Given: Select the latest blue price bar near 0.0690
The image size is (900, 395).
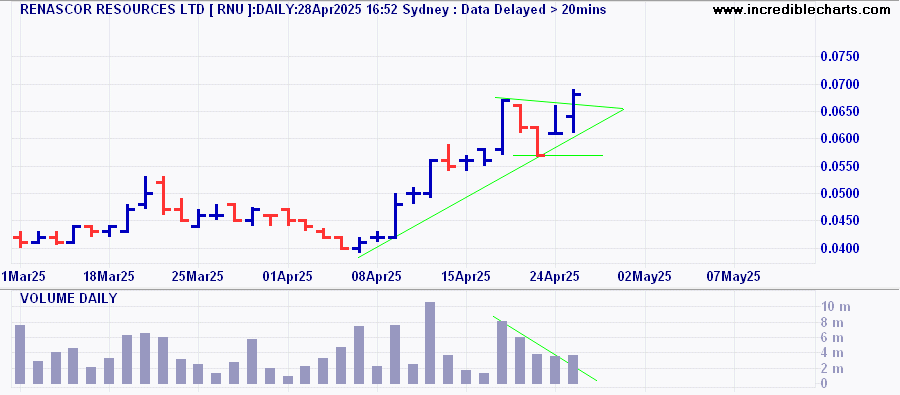Looking at the screenshot, I should pyautogui.click(x=573, y=111).
